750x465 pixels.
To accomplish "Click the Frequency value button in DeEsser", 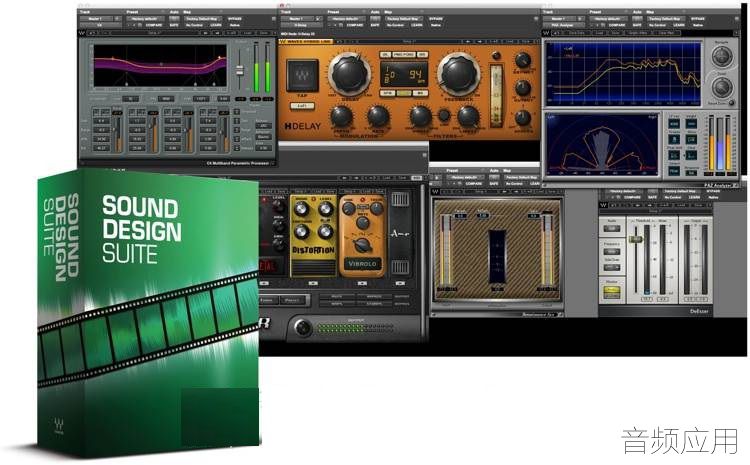I will 612,252.
